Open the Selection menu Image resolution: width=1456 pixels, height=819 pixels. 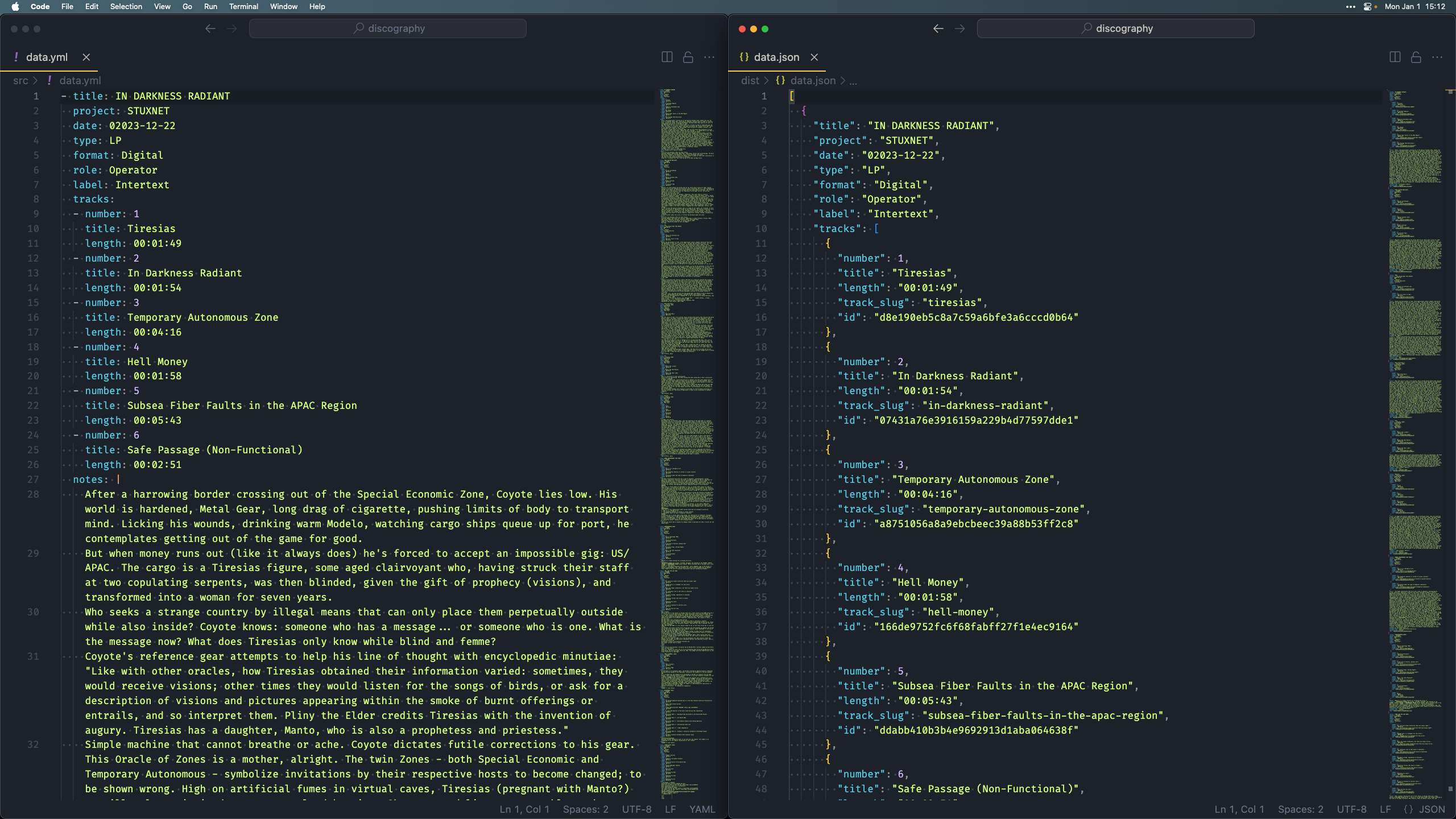(x=126, y=6)
